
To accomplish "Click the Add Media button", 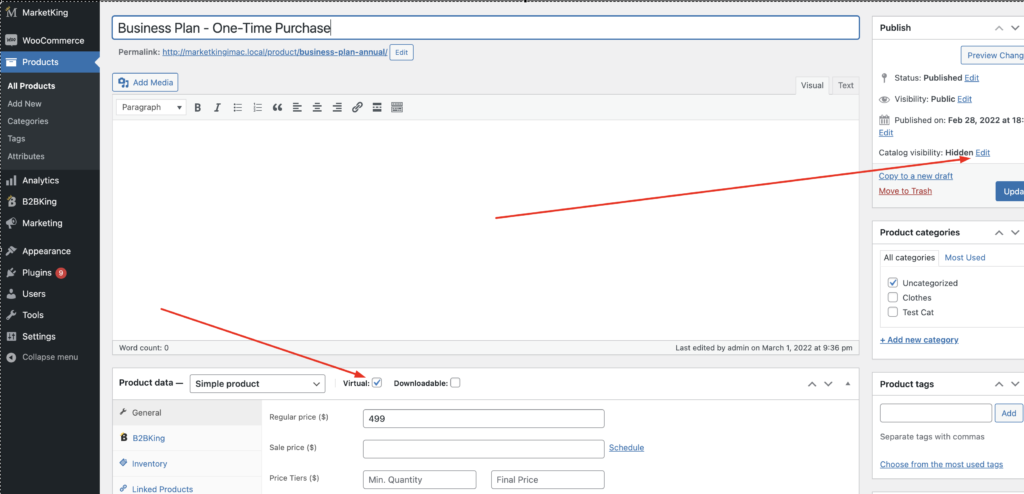I will point(145,82).
